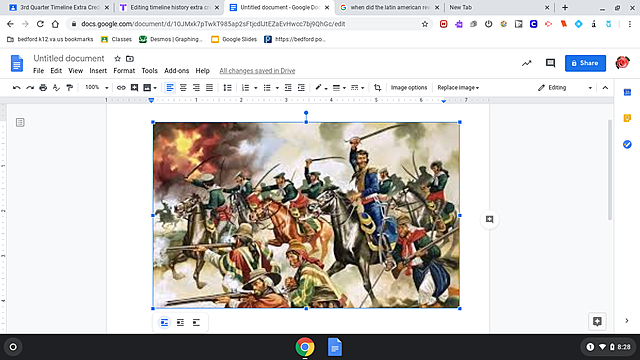Open the Docs home icon
This screenshot has height=360, width=640.
(17, 63)
